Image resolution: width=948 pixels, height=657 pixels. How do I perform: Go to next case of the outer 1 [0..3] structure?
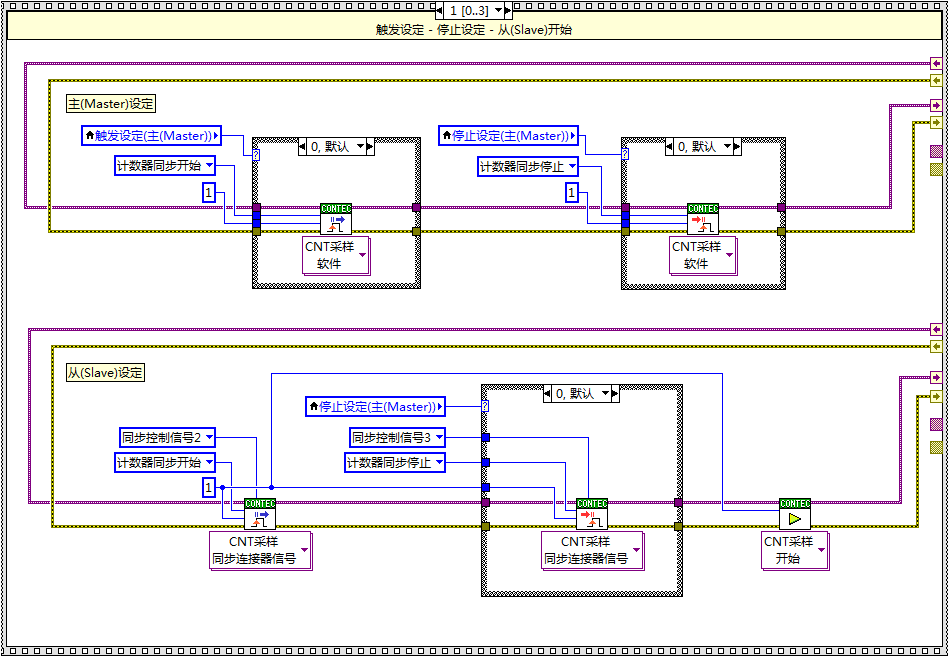tap(505, 10)
